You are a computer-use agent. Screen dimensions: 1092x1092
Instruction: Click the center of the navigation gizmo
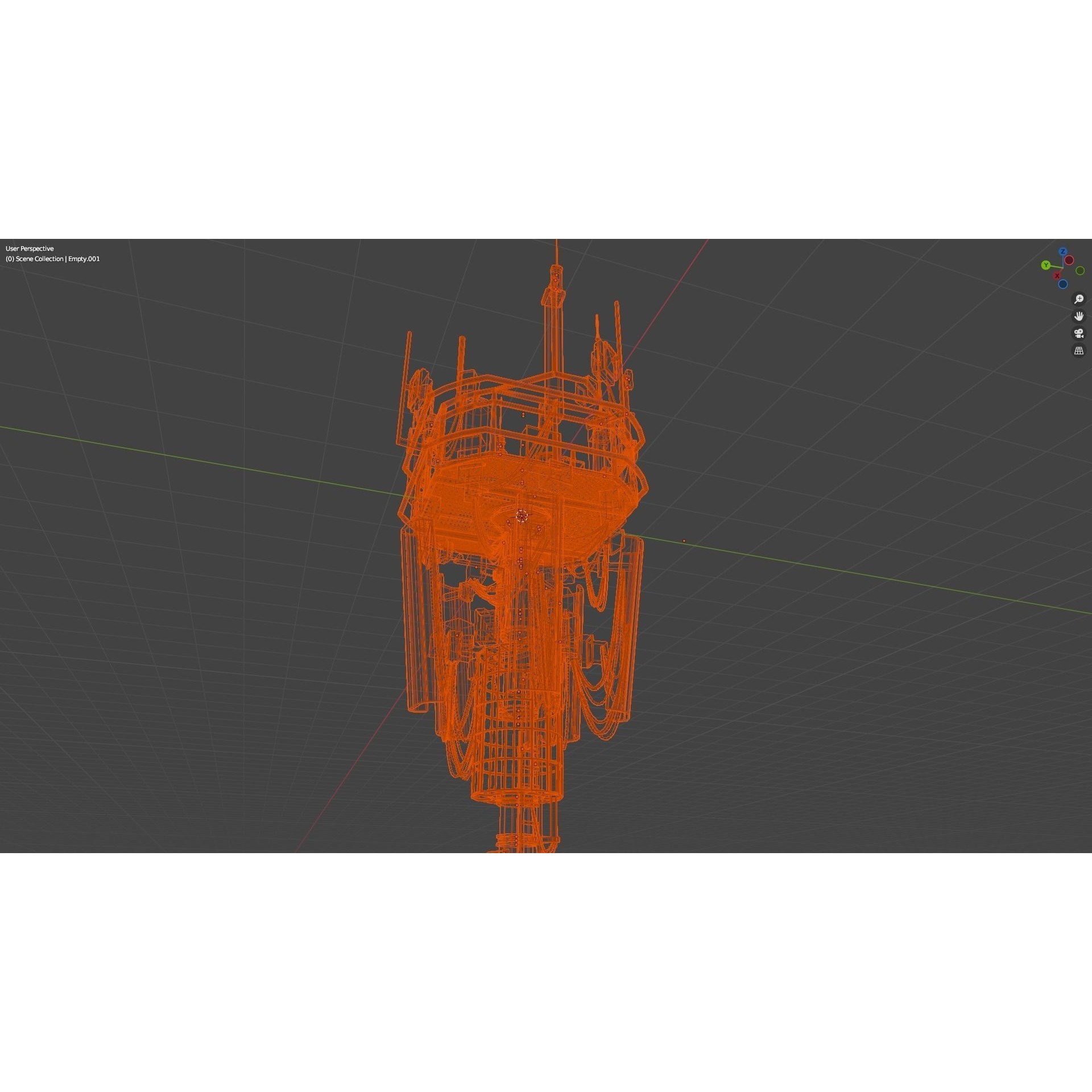pos(1064,268)
